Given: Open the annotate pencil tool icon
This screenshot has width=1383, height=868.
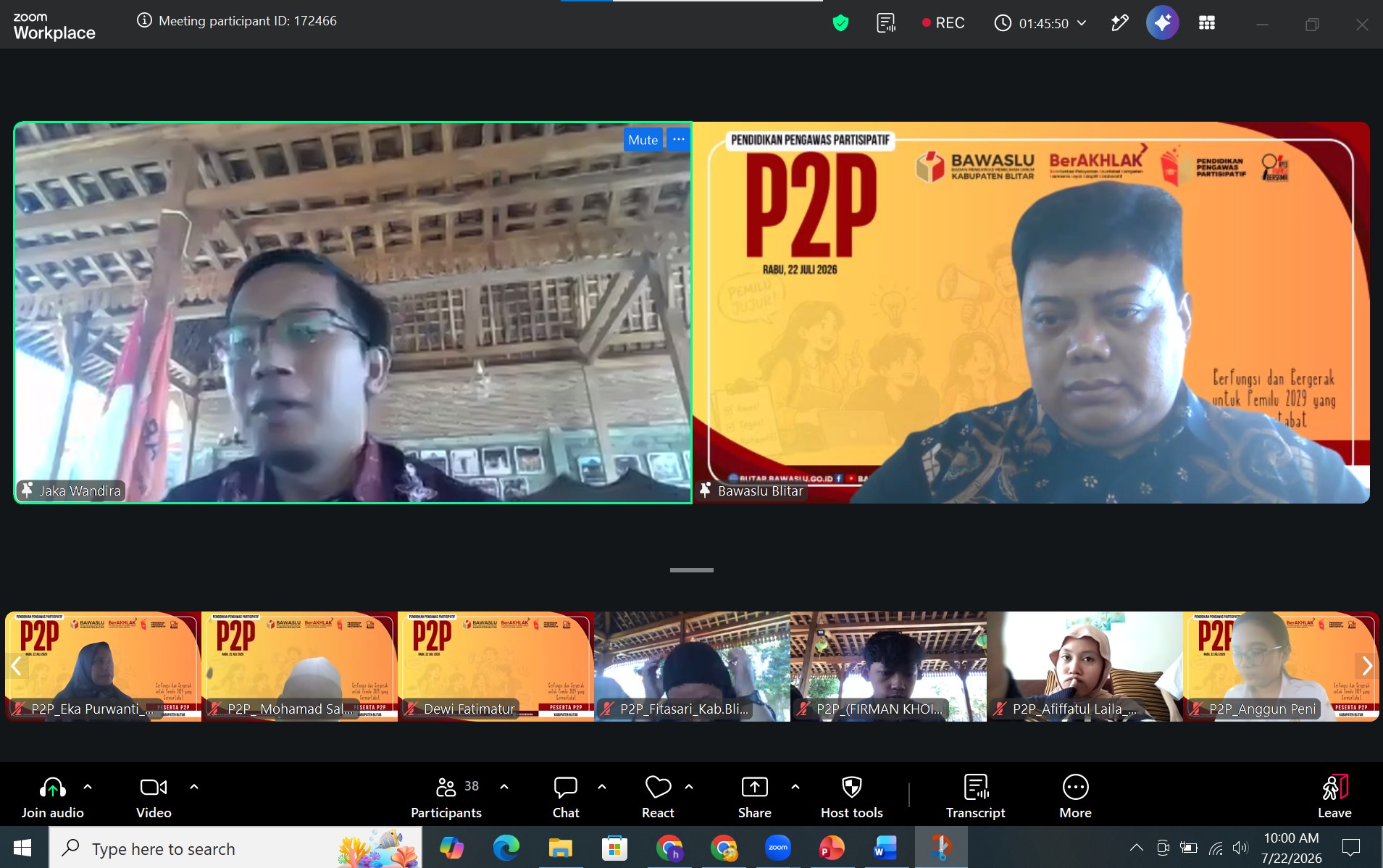Looking at the screenshot, I should [x=1119, y=23].
